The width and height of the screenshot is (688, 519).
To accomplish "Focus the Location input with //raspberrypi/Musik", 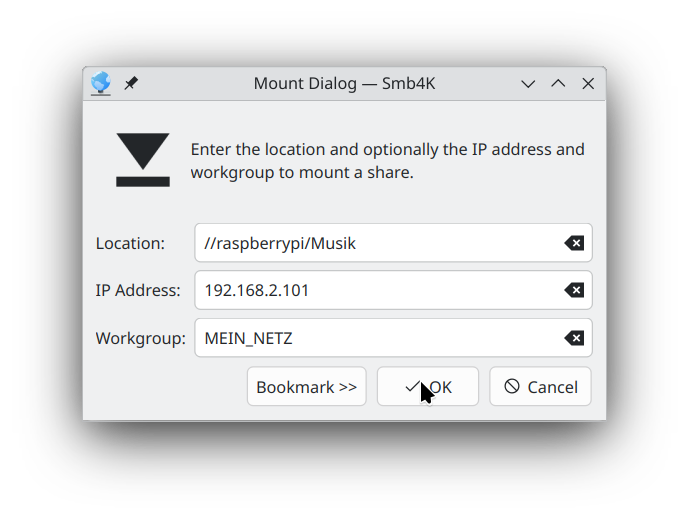I will pyautogui.click(x=380, y=243).
